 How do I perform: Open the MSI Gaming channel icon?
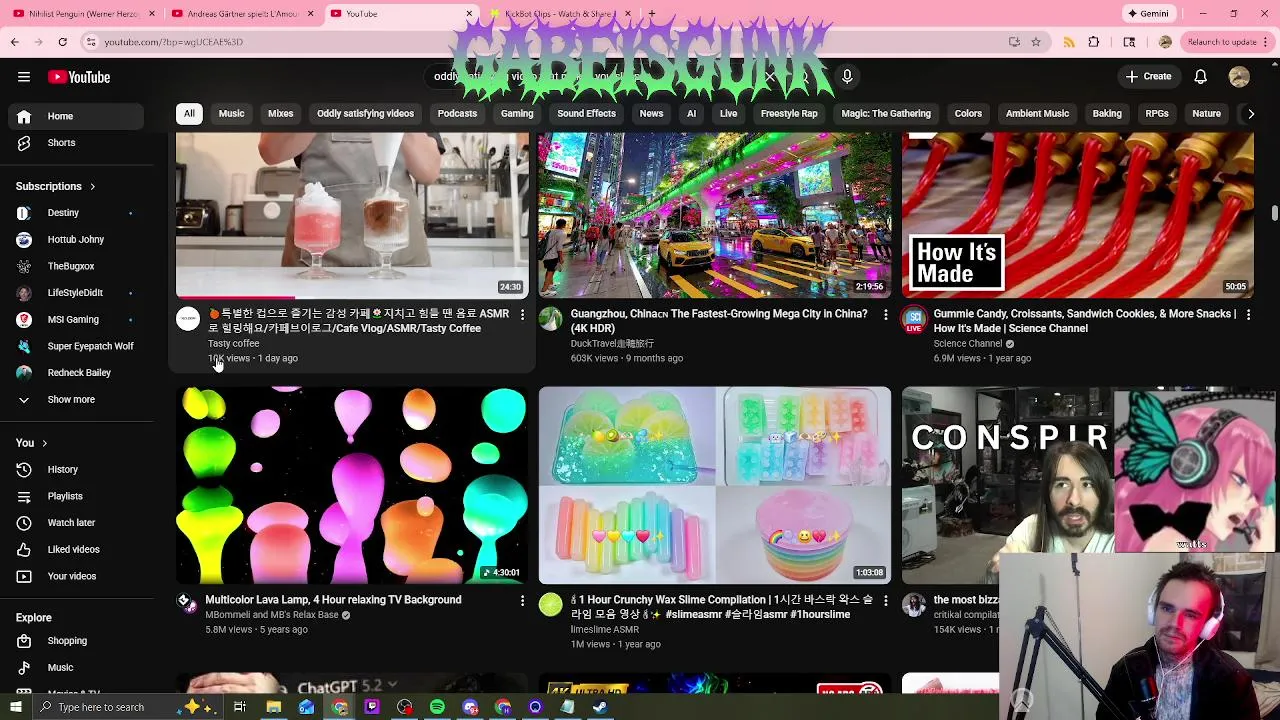coord(24,320)
